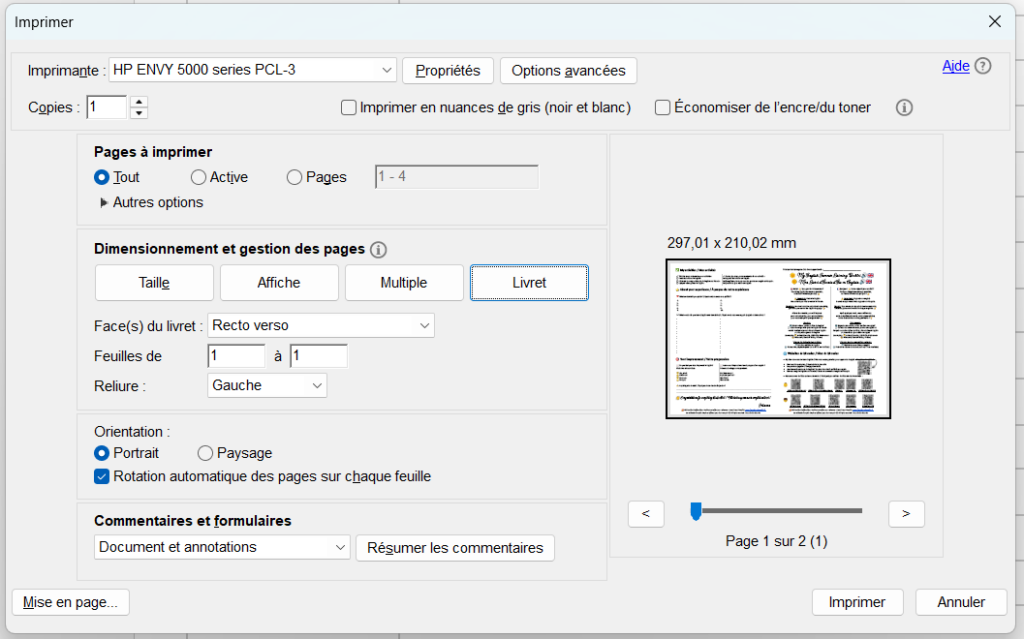Open Document et annotations dropdown
The height and width of the screenshot is (639, 1024).
click(222, 548)
